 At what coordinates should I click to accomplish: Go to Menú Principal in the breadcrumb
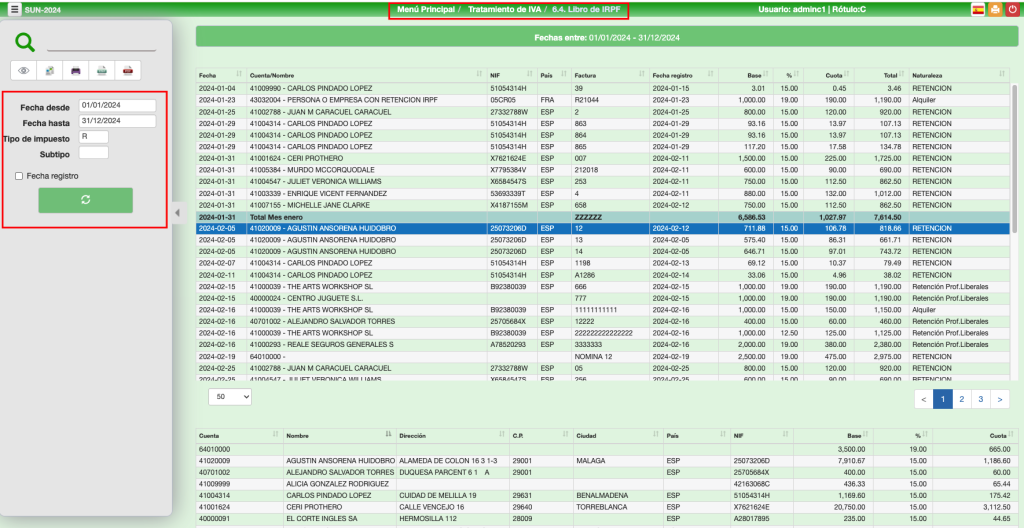pyautogui.click(x=426, y=10)
